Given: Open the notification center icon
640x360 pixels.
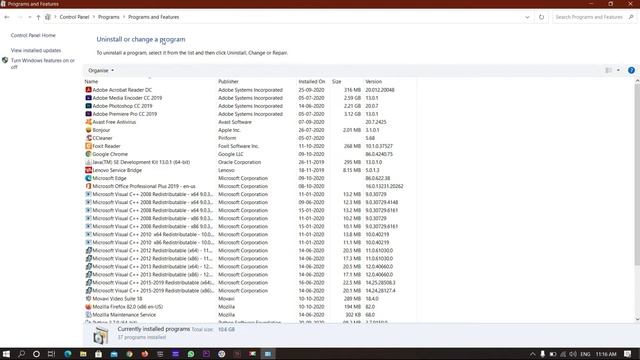Looking at the screenshot, I should (627, 354).
